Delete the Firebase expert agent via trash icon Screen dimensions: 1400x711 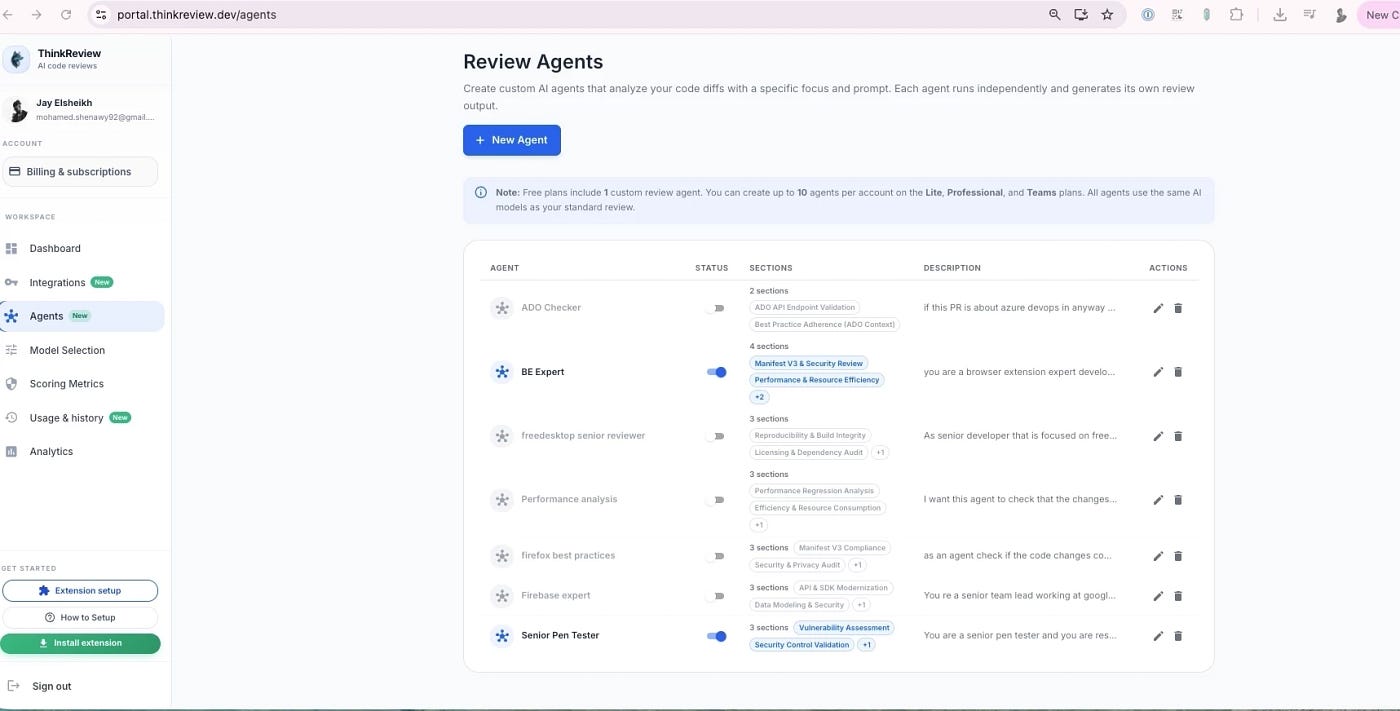[1178, 595]
